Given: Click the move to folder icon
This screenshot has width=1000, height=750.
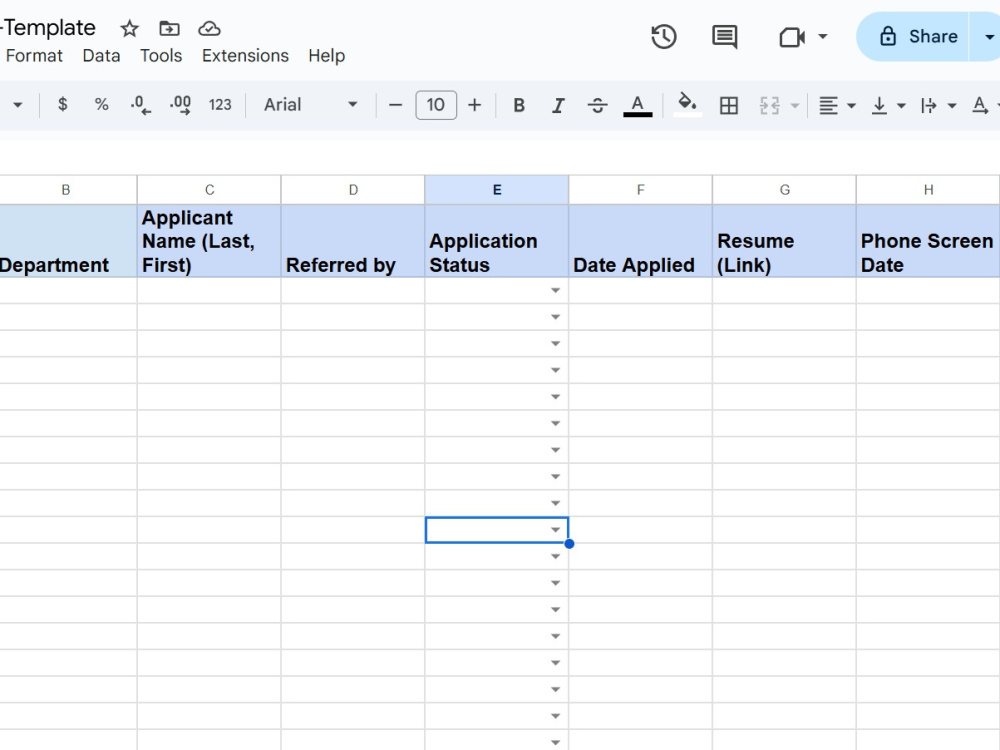Looking at the screenshot, I should click(169, 29).
